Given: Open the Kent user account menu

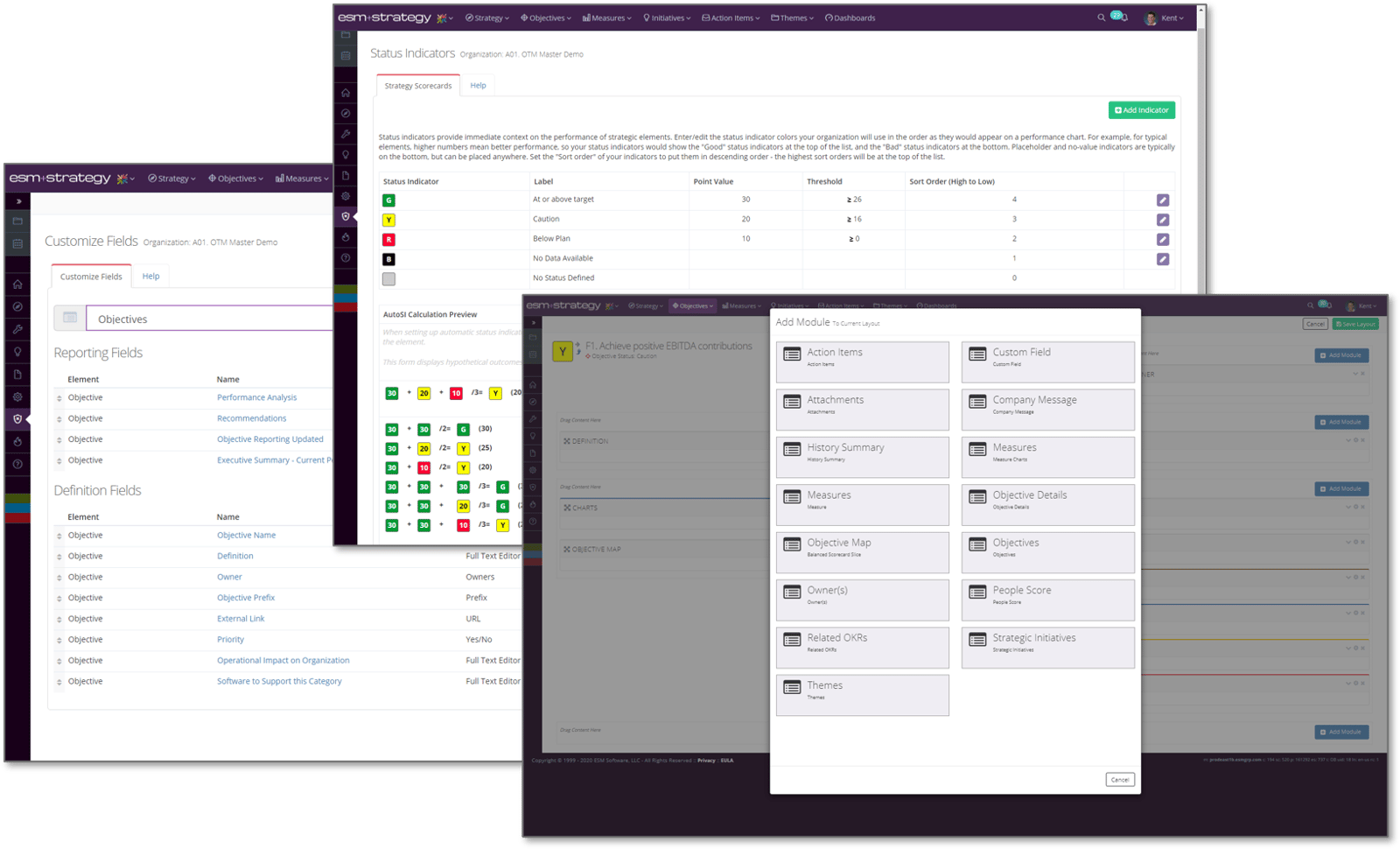Looking at the screenshot, I should (1166, 18).
